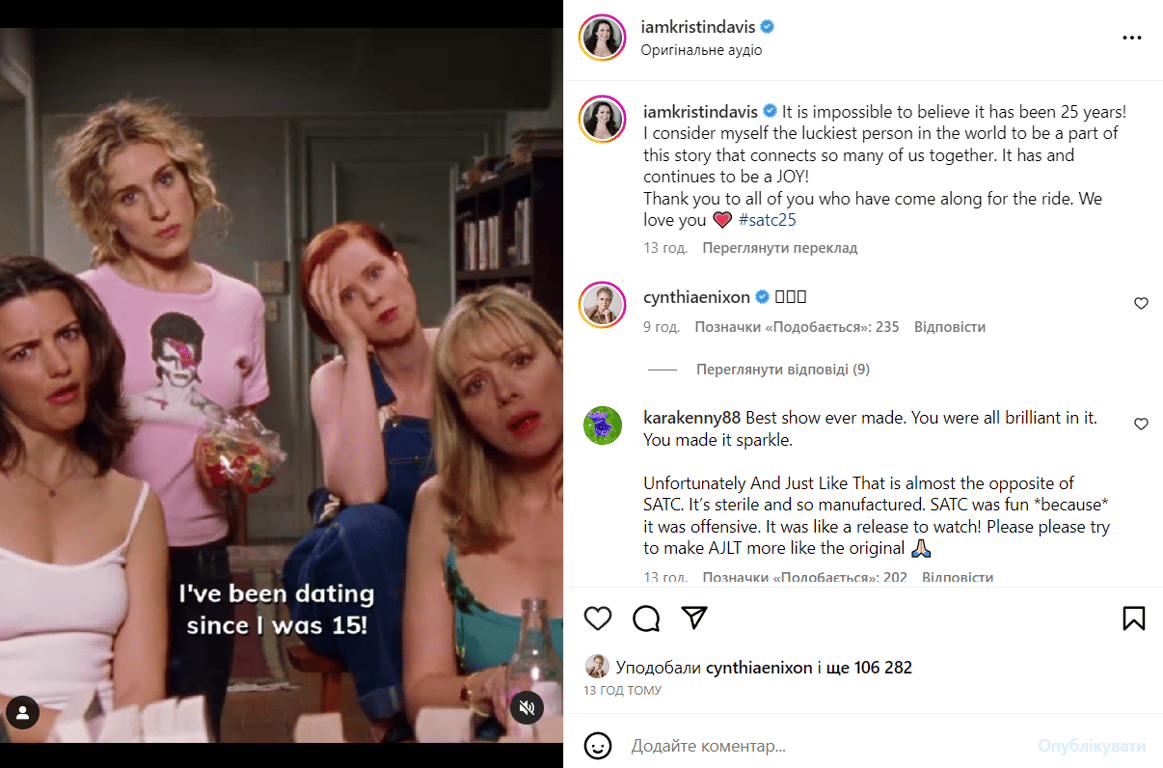This screenshot has height=768, width=1163.
Task: View karakenny88 profile avatar
Action: pyautogui.click(x=602, y=425)
